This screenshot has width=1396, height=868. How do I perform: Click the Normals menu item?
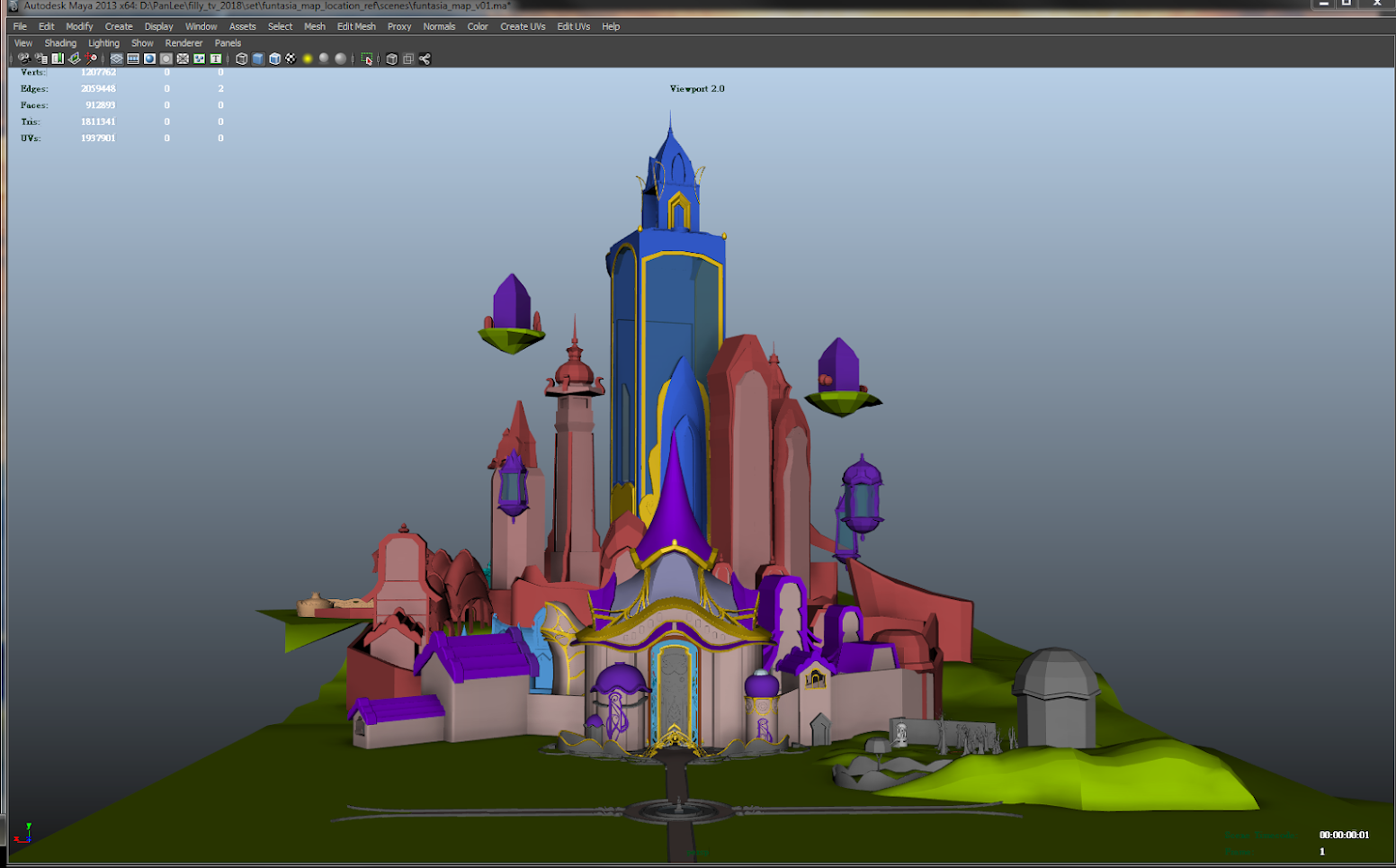439,26
